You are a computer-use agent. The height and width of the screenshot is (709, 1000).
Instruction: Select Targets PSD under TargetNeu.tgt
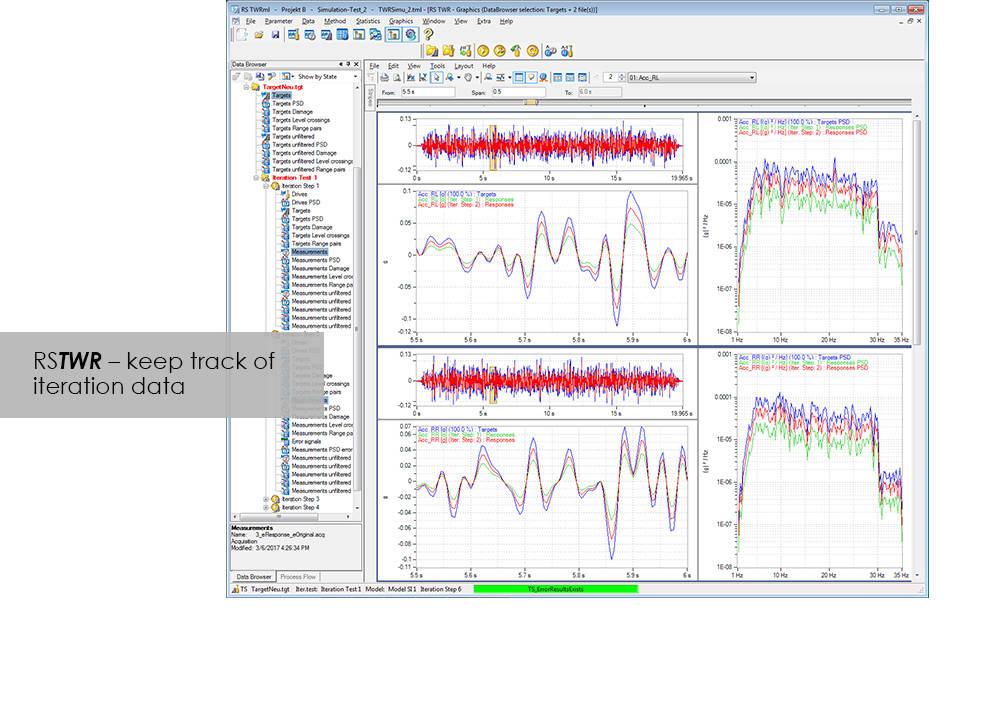point(289,104)
